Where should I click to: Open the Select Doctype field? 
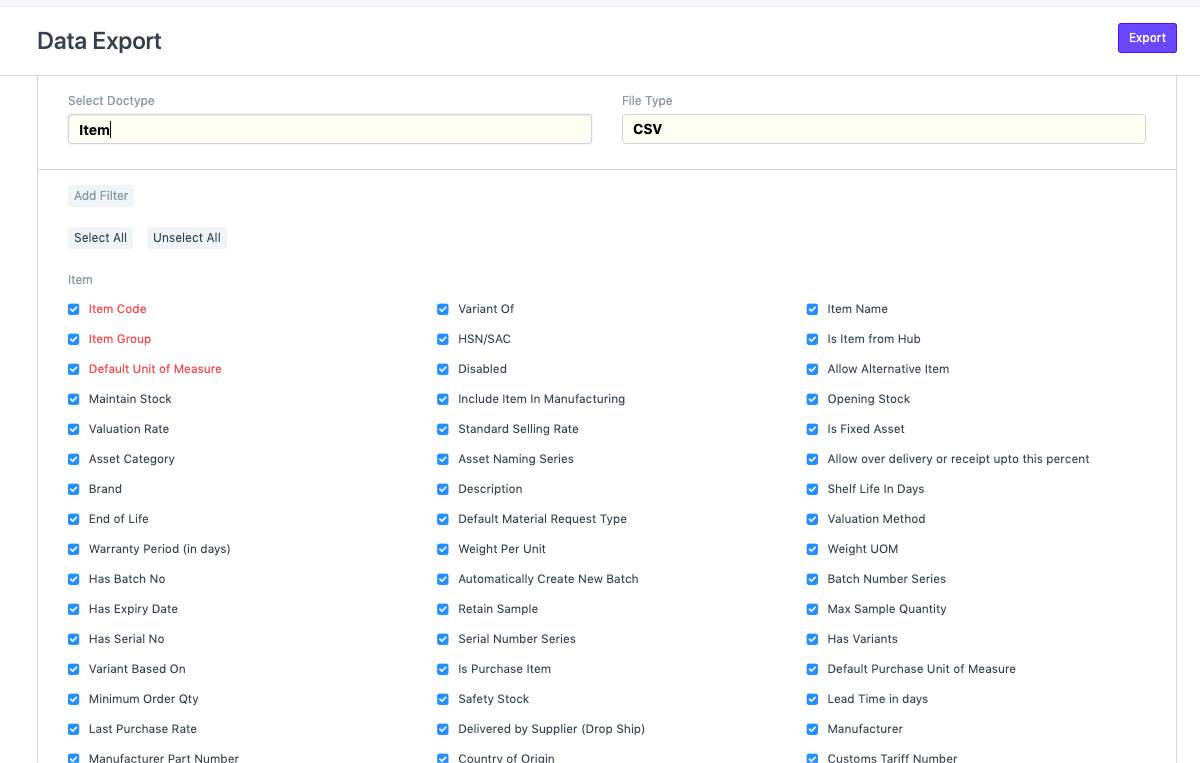tap(329, 129)
